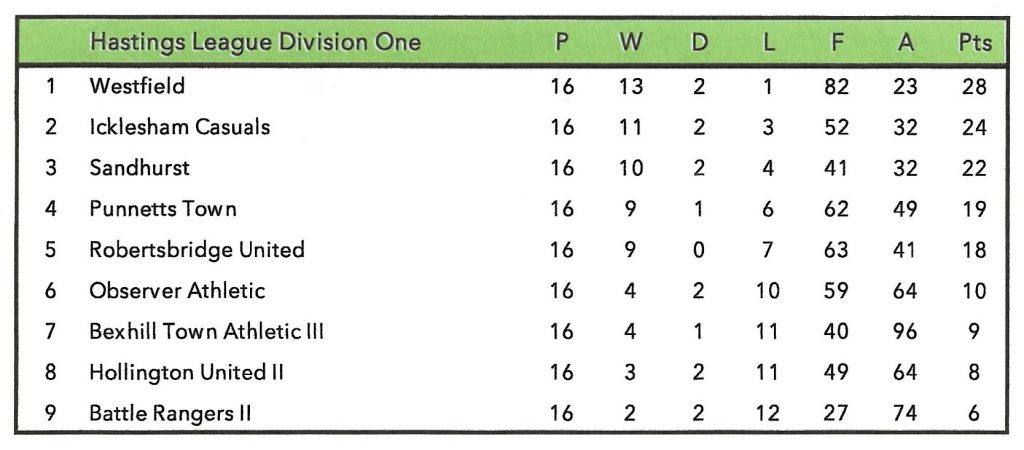Click the Icklesham Casuals team name
Screen dimensions: 1024x450
[x=179, y=127]
